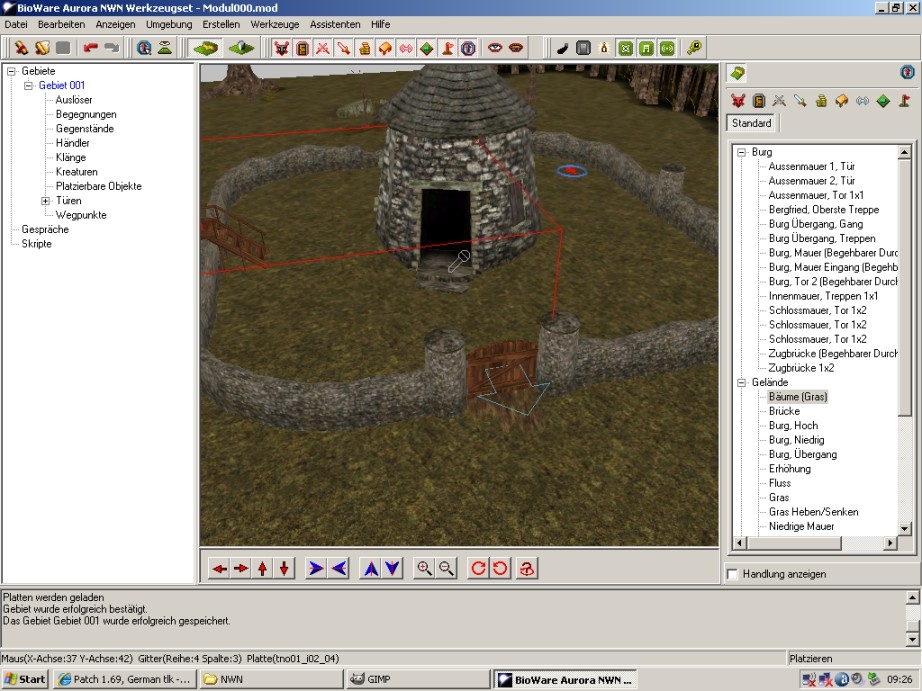Click the zoom out magnifier button
The height and width of the screenshot is (691, 922).
447,568
